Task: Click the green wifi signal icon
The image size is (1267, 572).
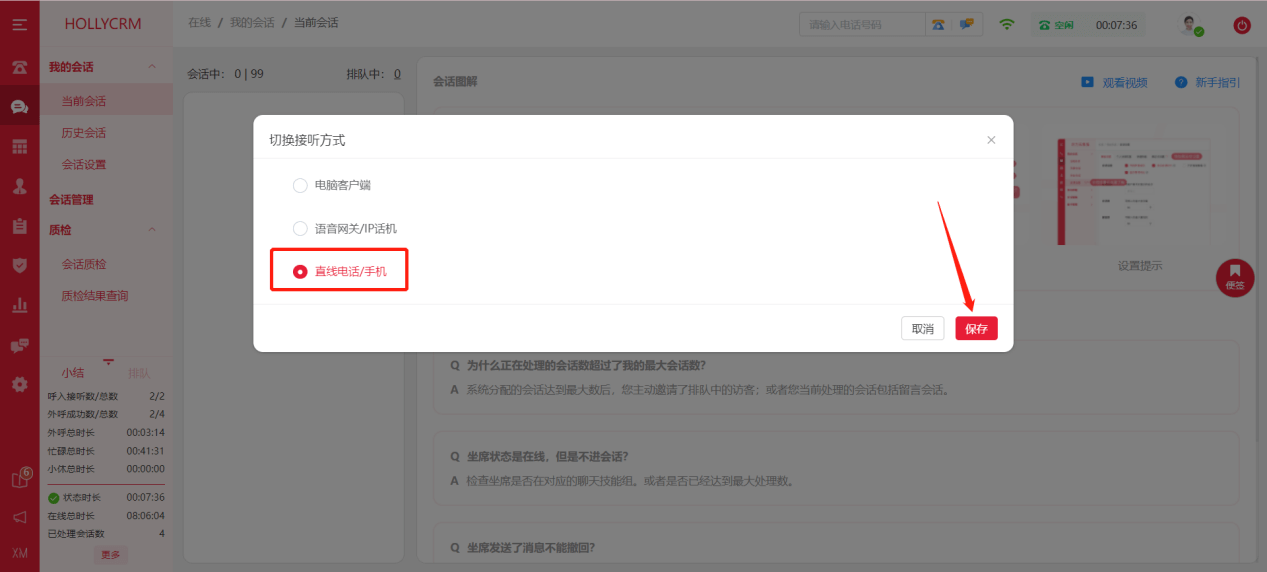Action: pos(1007,24)
